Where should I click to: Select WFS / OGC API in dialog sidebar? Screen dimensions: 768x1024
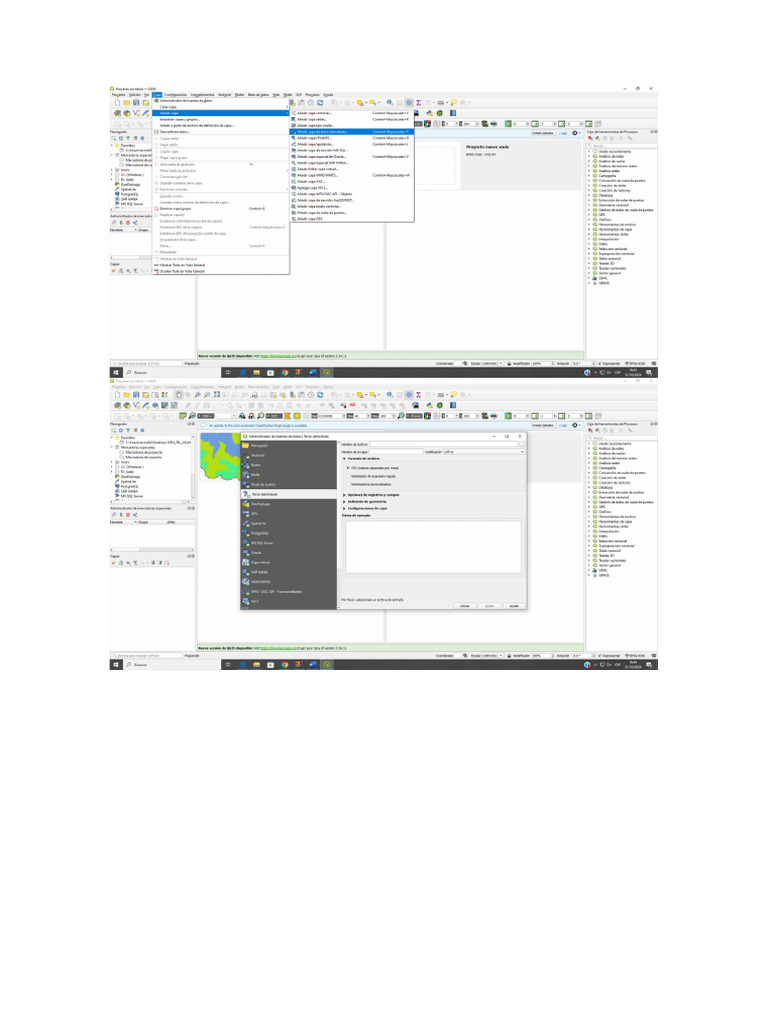289,592
